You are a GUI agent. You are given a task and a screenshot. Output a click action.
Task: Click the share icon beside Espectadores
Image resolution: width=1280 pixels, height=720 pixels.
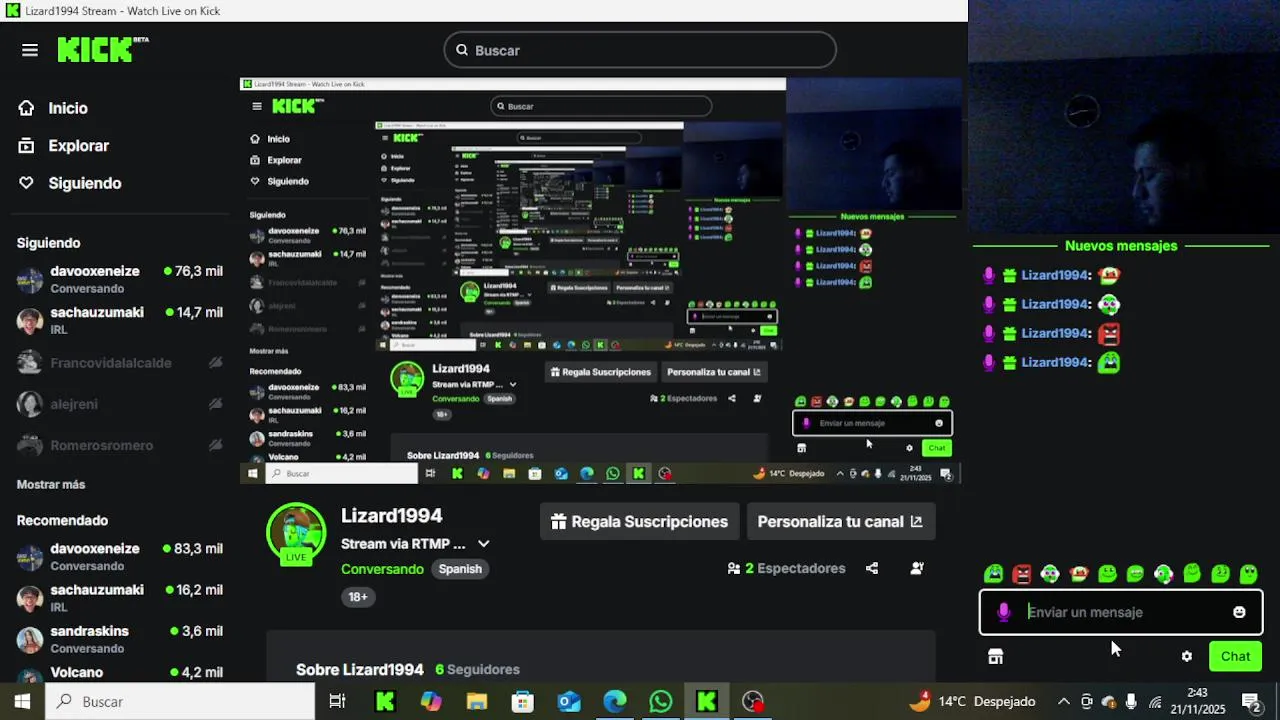click(x=872, y=568)
